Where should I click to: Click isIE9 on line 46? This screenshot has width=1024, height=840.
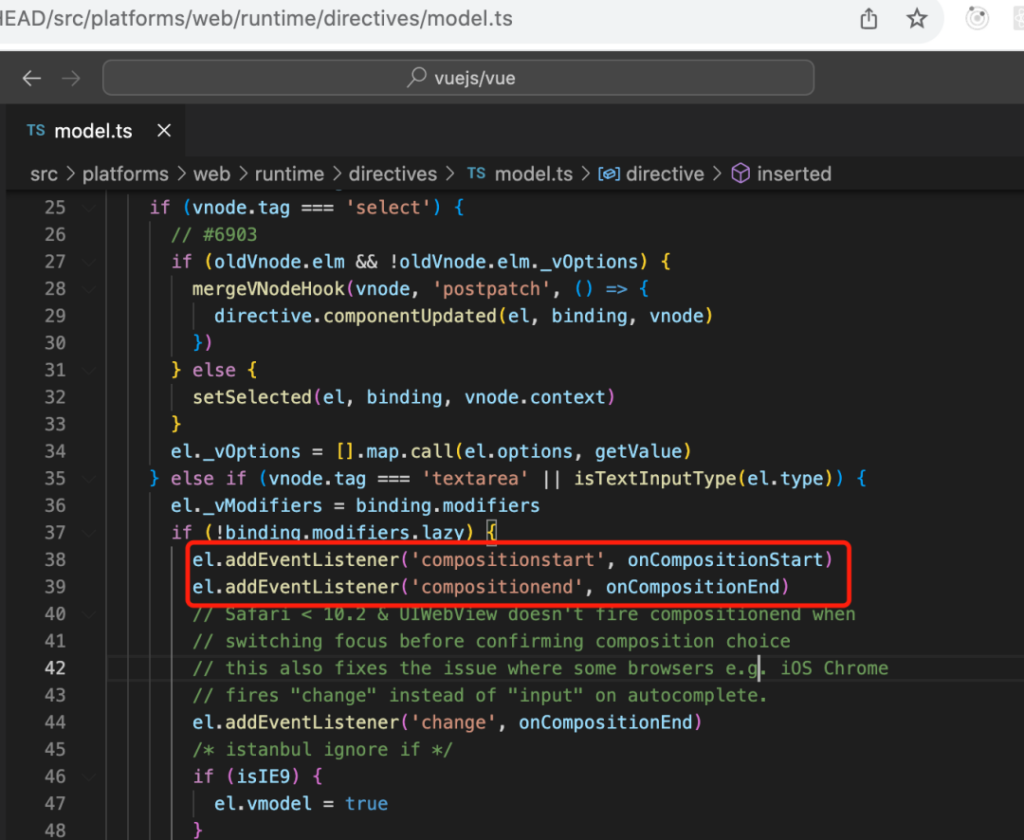coord(263,777)
